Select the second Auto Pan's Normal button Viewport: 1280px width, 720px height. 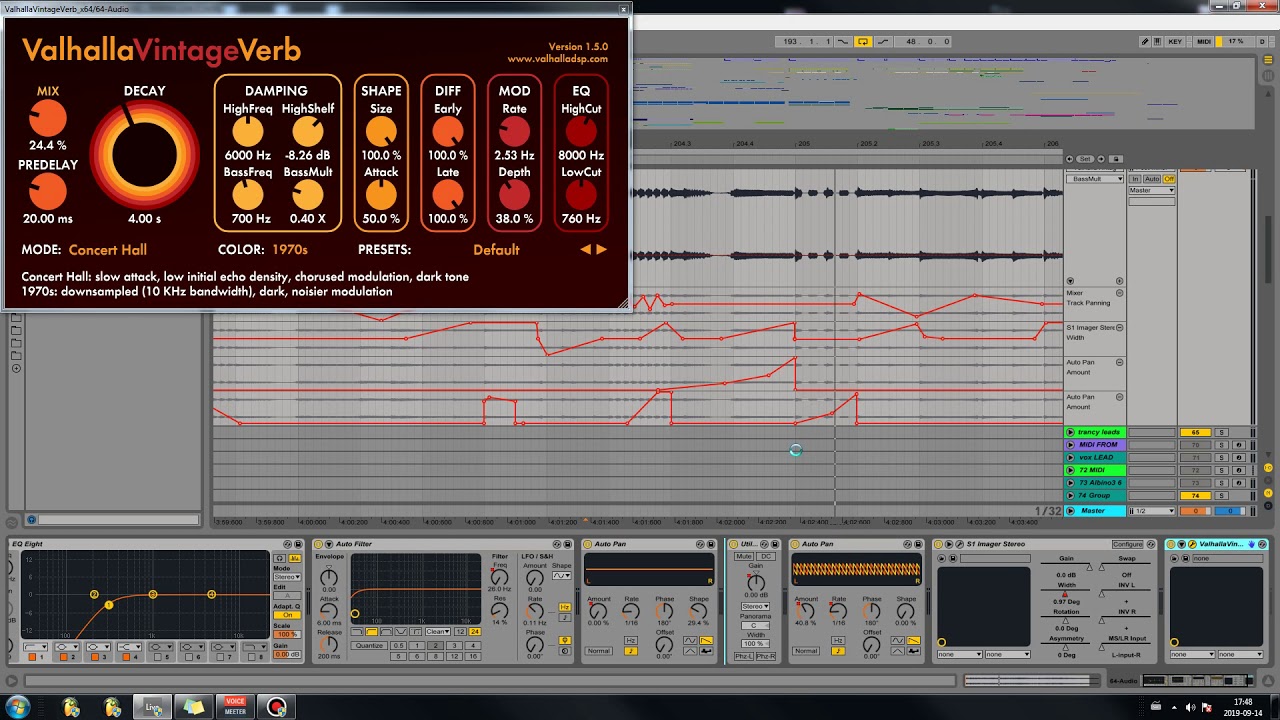805,651
